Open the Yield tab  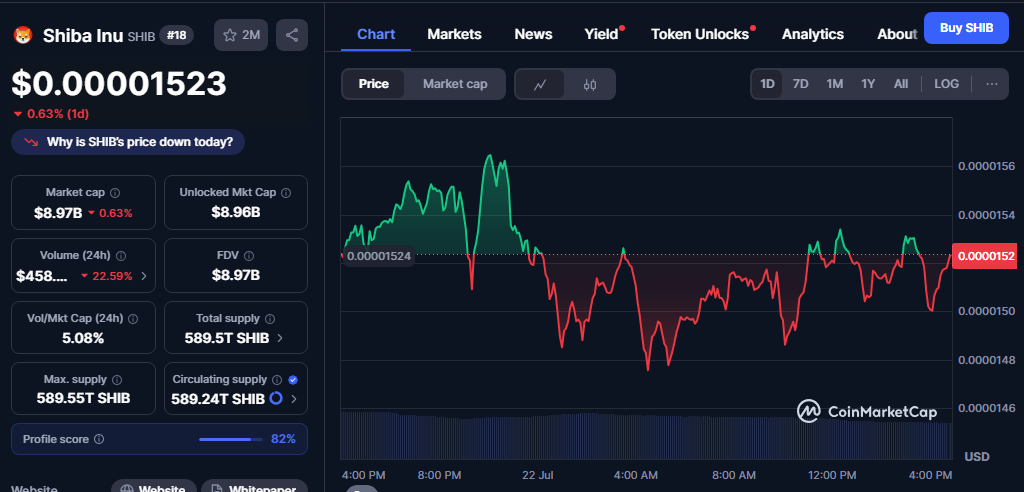[x=601, y=34]
